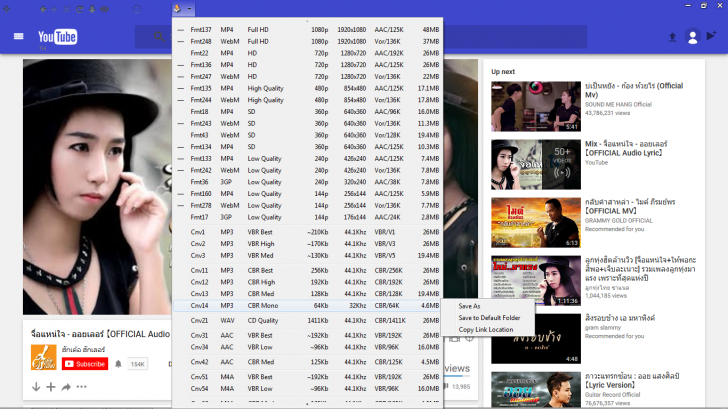
Task: Select Fmt135 MP4 High Quality 480p row
Action: [x=307, y=88]
